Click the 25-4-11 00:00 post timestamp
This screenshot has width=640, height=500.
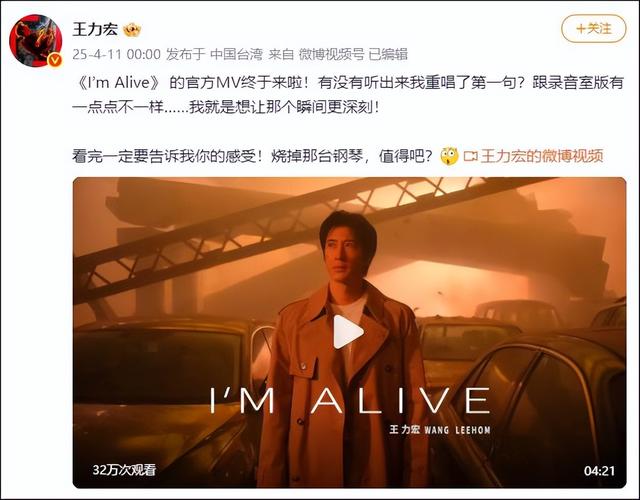pos(116,54)
